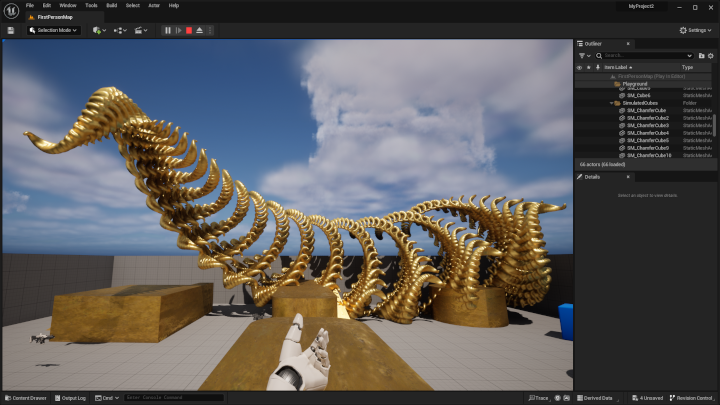The height and width of the screenshot is (405, 720).
Task: Click the Outliner search field
Action: (645, 55)
